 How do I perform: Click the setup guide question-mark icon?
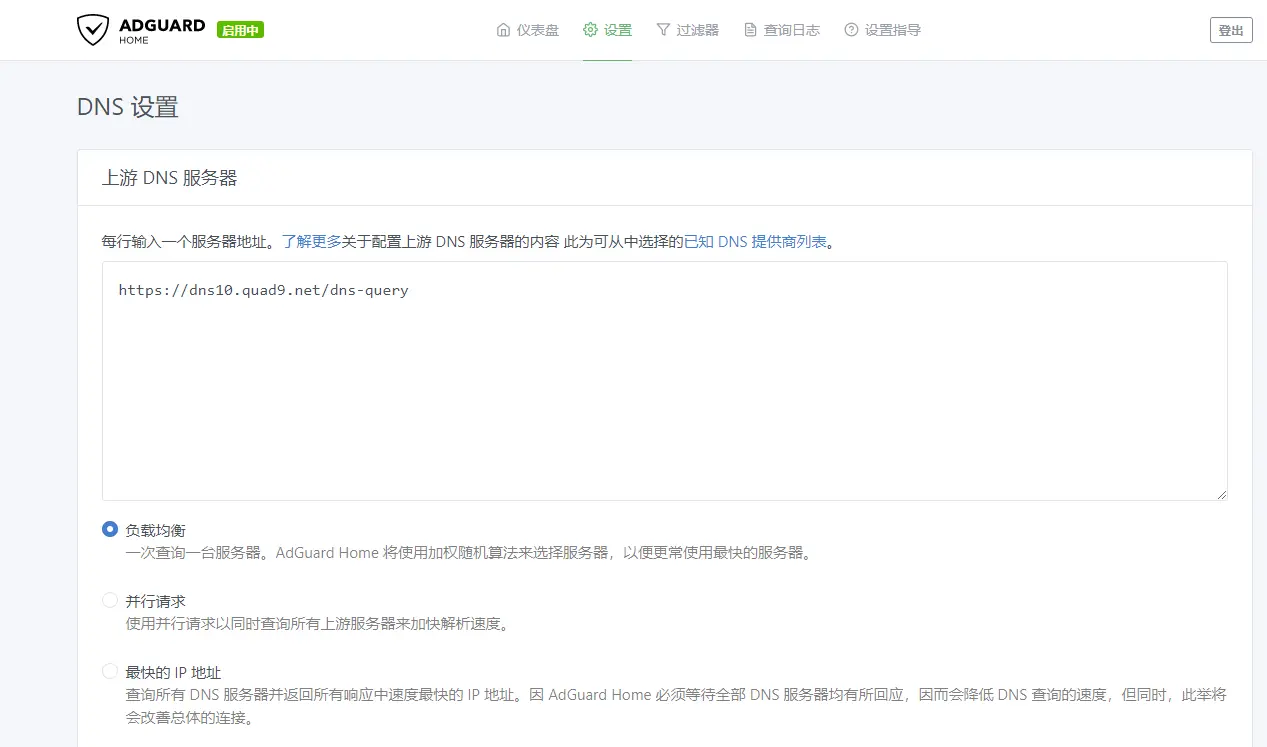point(851,30)
